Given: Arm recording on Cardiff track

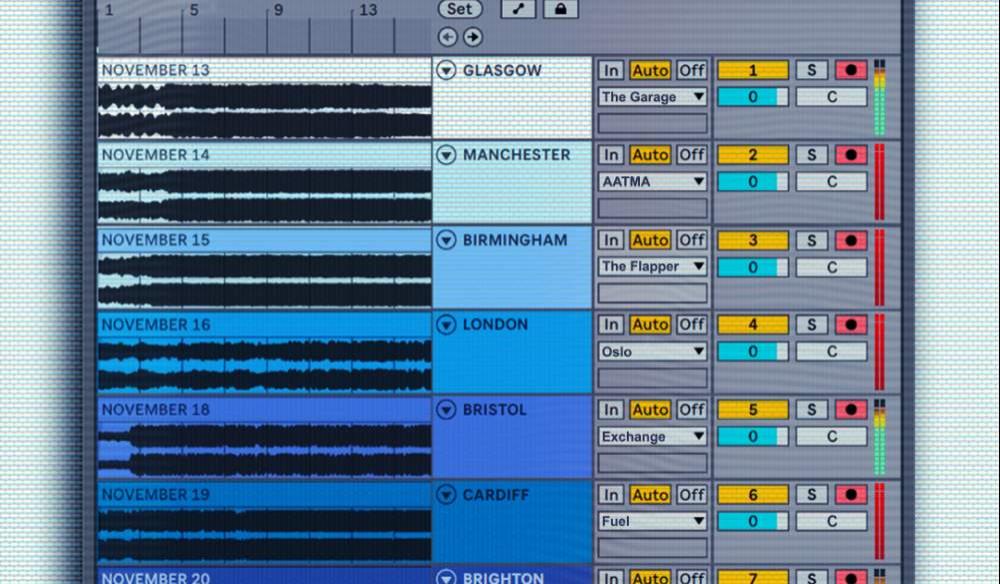Looking at the screenshot, I should click(851, 495).
